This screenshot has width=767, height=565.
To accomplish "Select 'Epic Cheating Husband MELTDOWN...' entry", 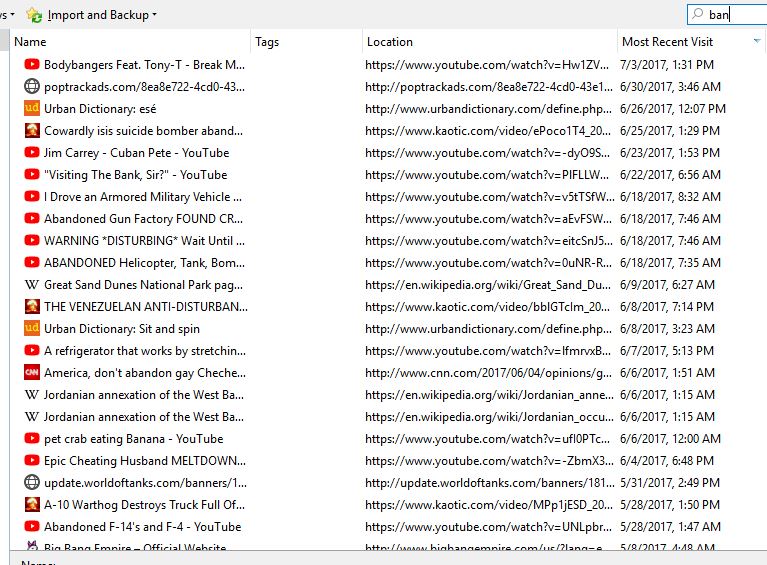I will [x=145, y=461].
